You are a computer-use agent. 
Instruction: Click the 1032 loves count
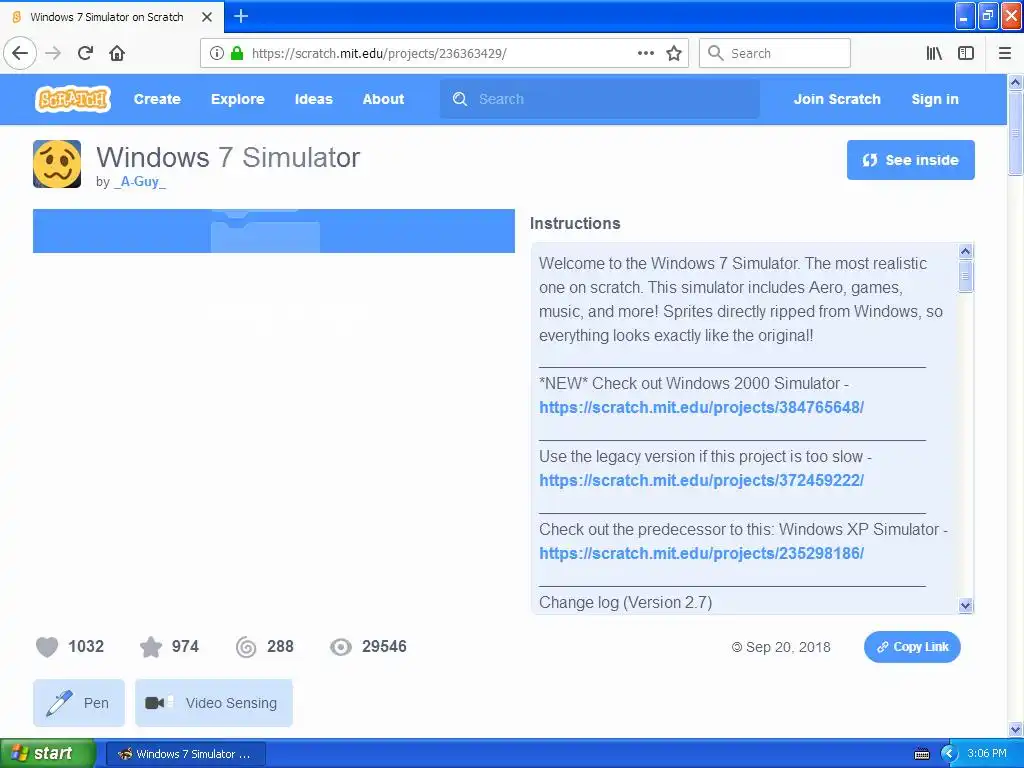86,647
